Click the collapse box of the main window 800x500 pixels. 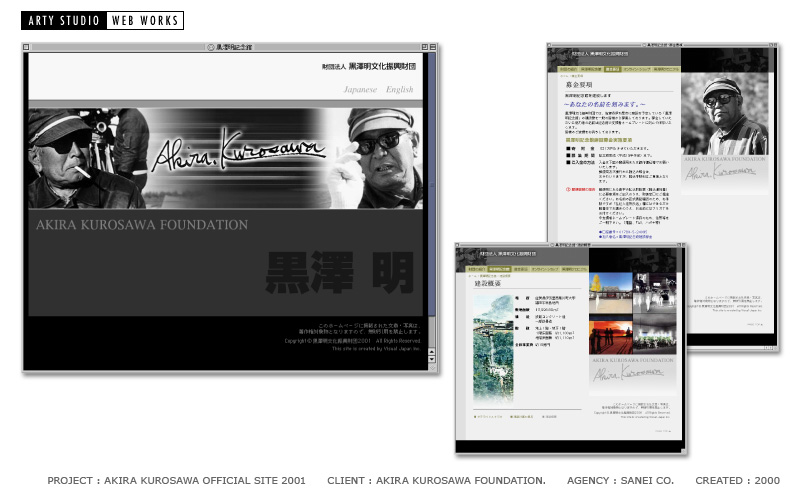click(433, 47)
